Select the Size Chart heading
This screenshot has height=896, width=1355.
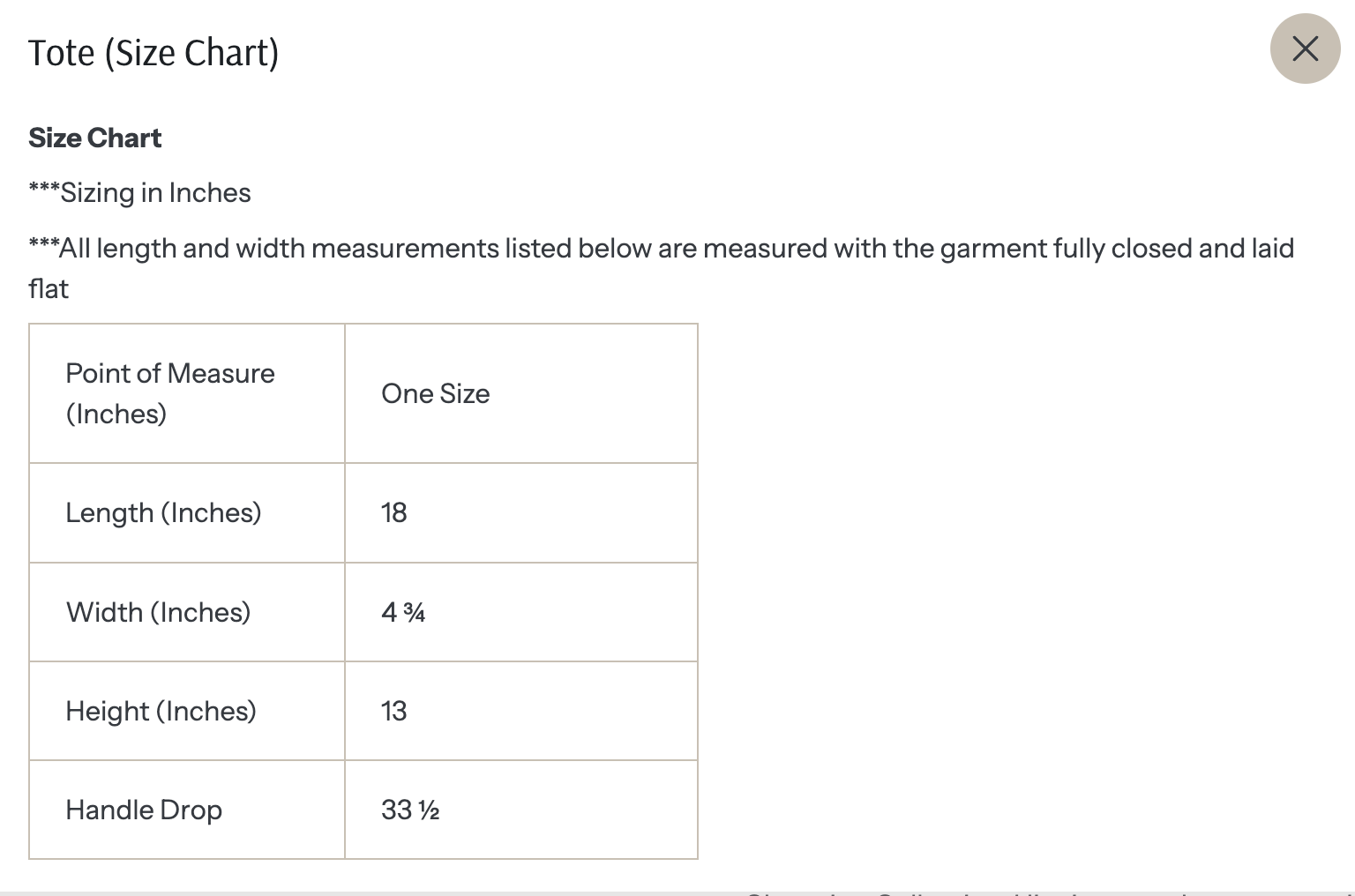[x=95, y=138]
